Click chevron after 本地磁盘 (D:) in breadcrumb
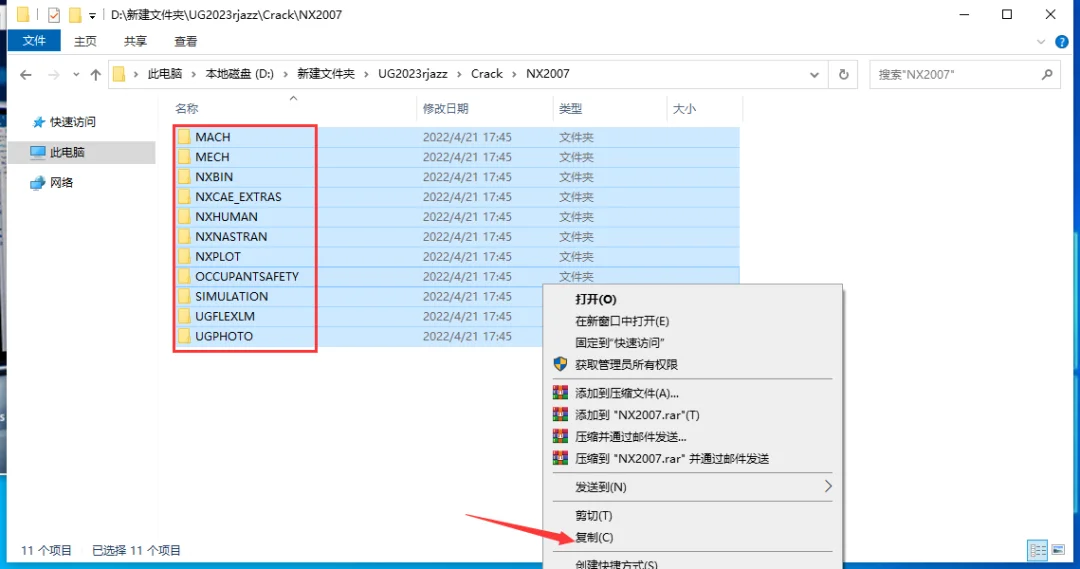Viewport: 1080px width, 569px height. [x=285, y=74]
